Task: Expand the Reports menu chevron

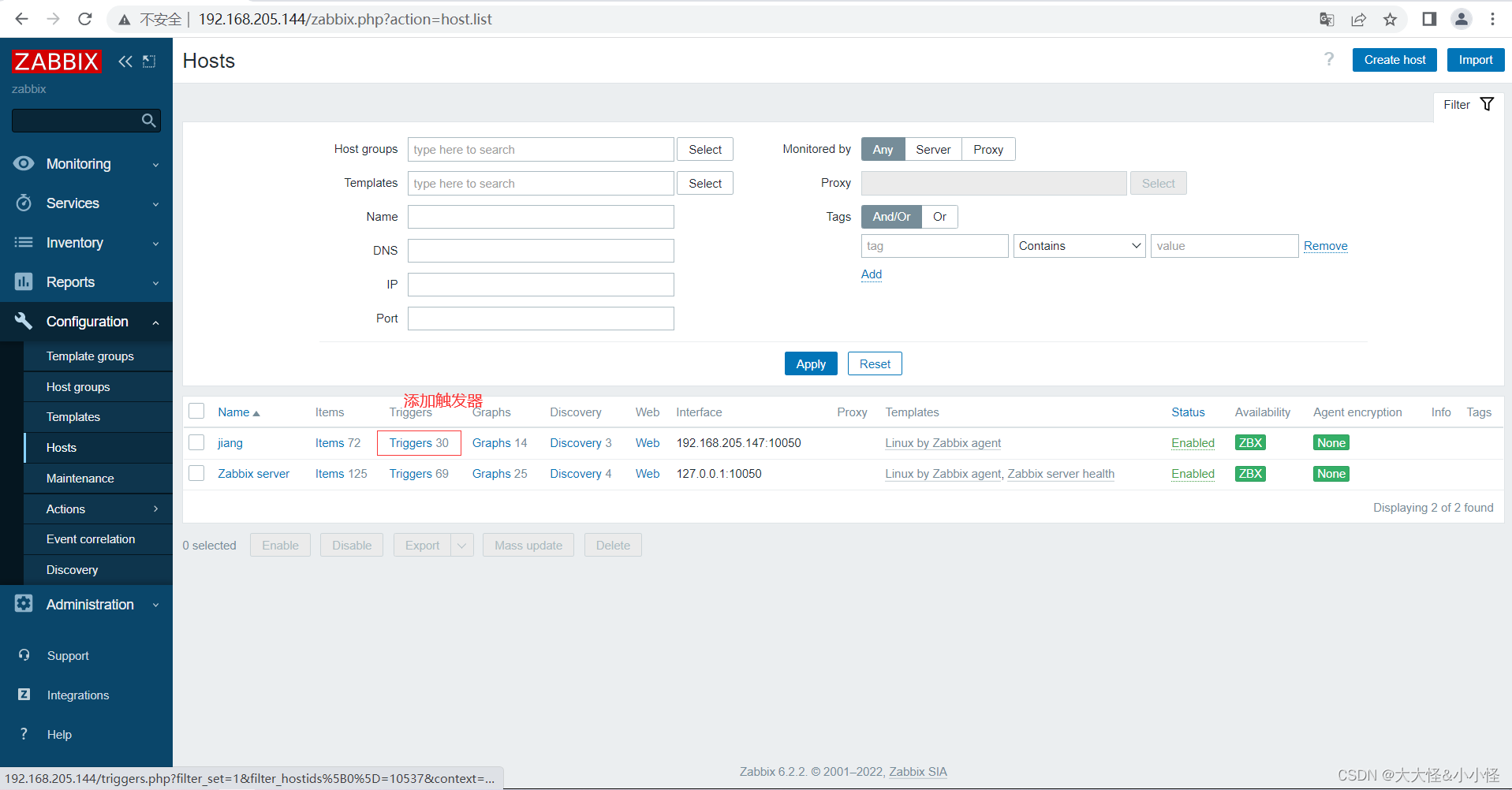Action: click(x=155, y=283)
